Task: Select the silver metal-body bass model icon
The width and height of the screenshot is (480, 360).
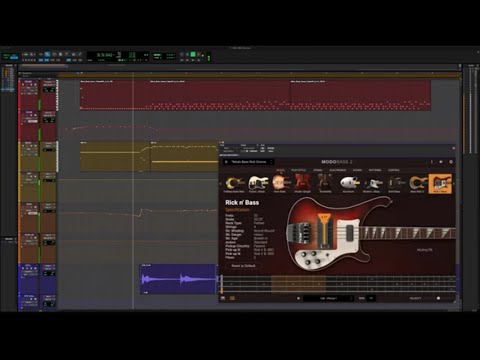Action: (349, 183)
